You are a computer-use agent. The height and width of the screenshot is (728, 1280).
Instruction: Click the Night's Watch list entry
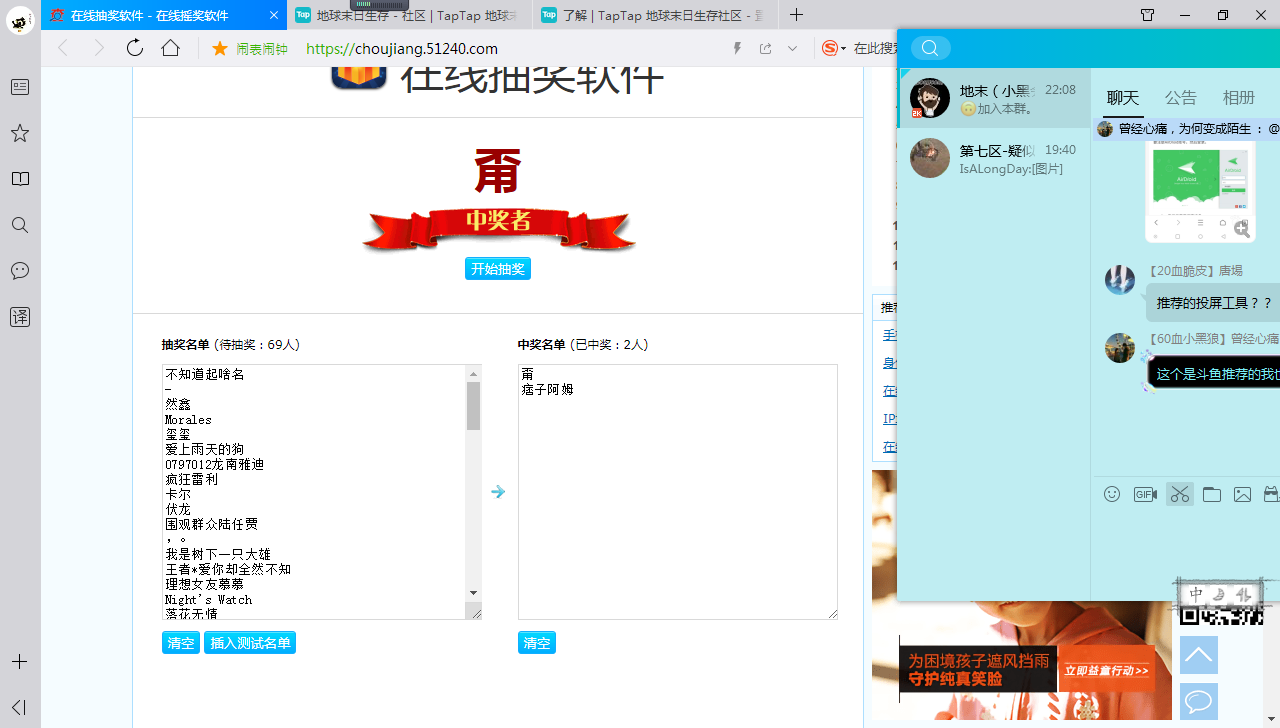209,599
